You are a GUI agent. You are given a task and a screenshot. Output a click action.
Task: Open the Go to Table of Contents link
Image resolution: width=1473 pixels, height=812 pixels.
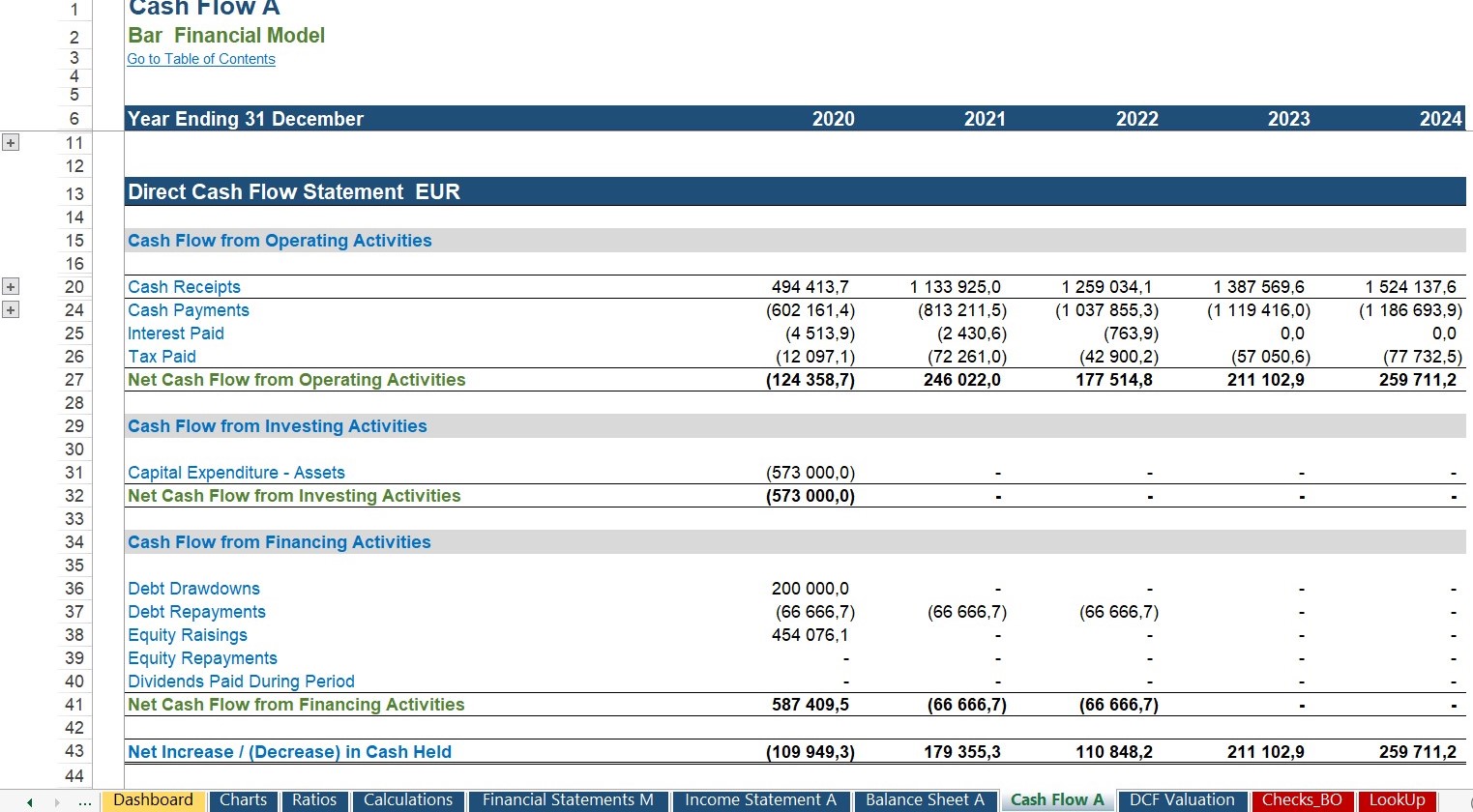click(x=201, y=59)
